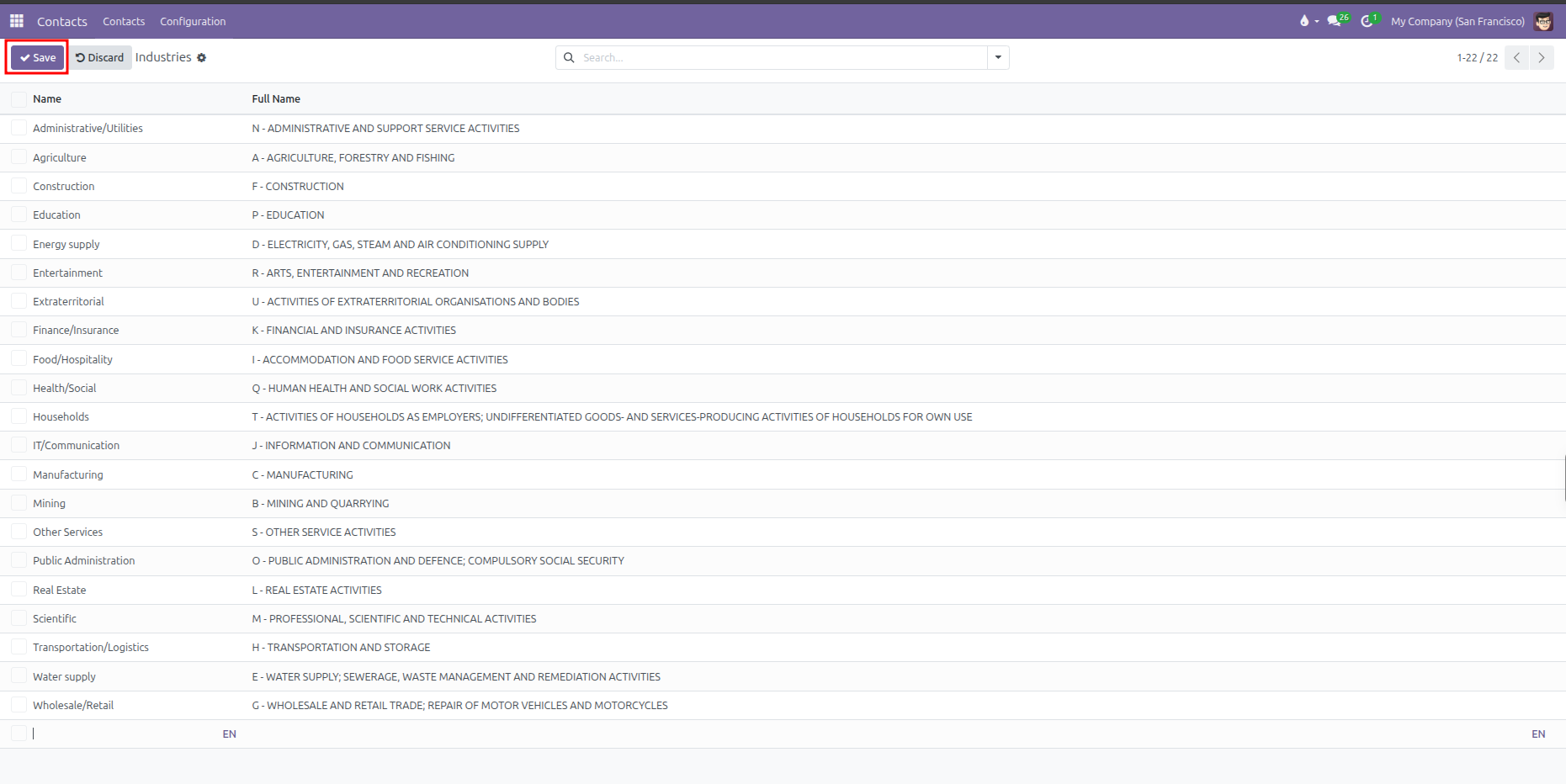Click 'J - INFORMATION AND COMMUNICATION' cell

(x=351, y=446)
